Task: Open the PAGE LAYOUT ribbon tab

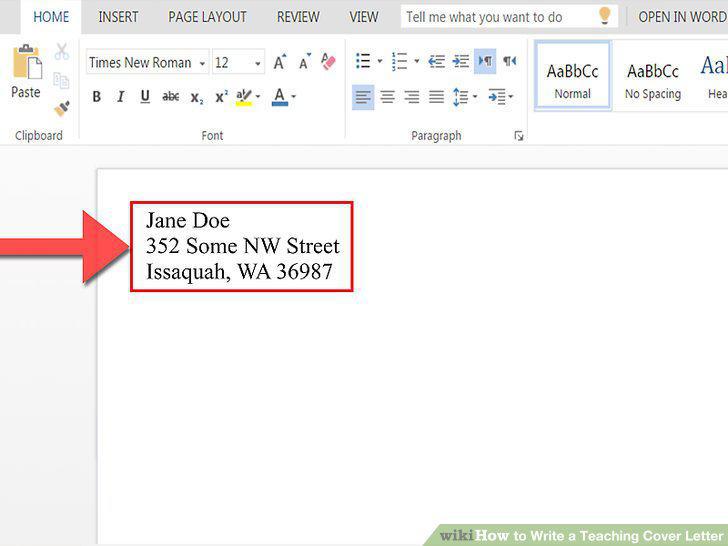Action: [207, 17]
